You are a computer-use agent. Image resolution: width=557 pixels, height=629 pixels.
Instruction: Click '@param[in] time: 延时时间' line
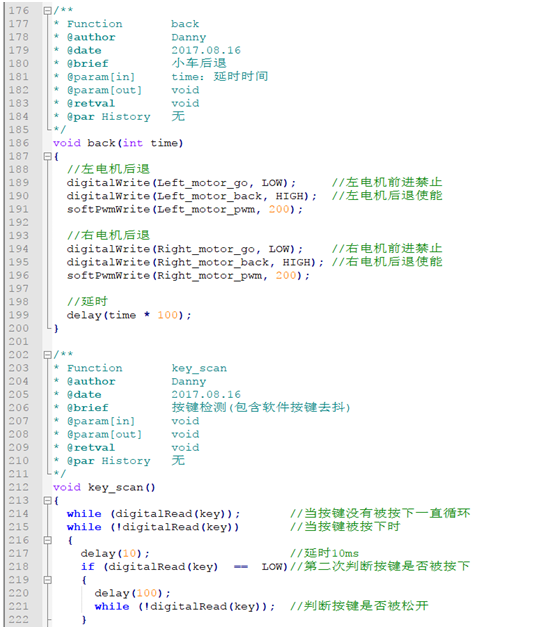(161, 77)
